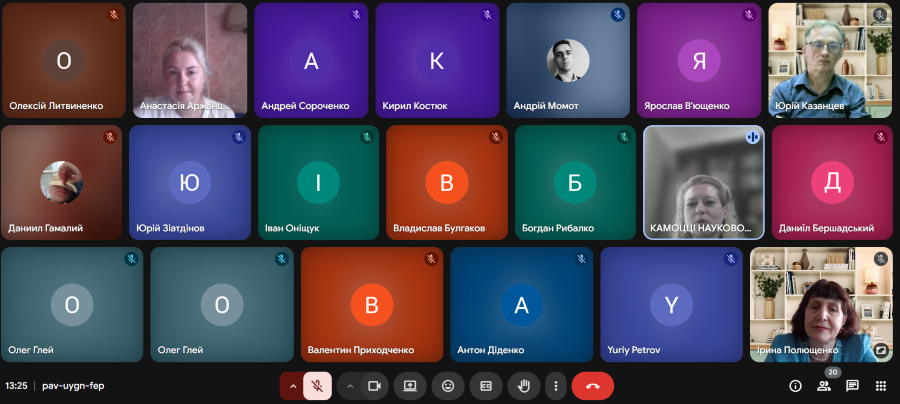Screen dimensions: 900x404
Task: Raise your hand in the meeting
Action: (x=523, y=385)
